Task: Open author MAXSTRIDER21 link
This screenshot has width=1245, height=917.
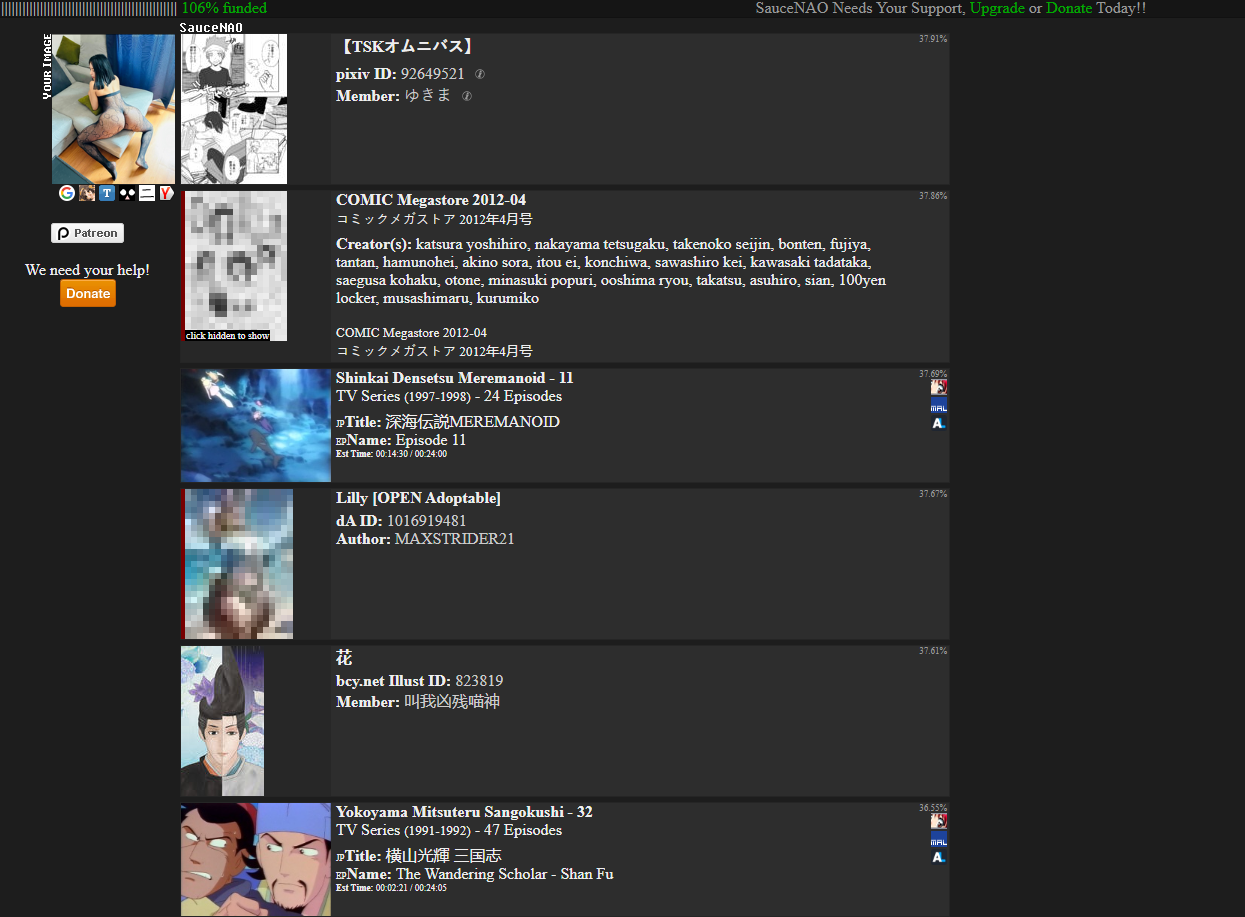Action: (x=455, y=539)
